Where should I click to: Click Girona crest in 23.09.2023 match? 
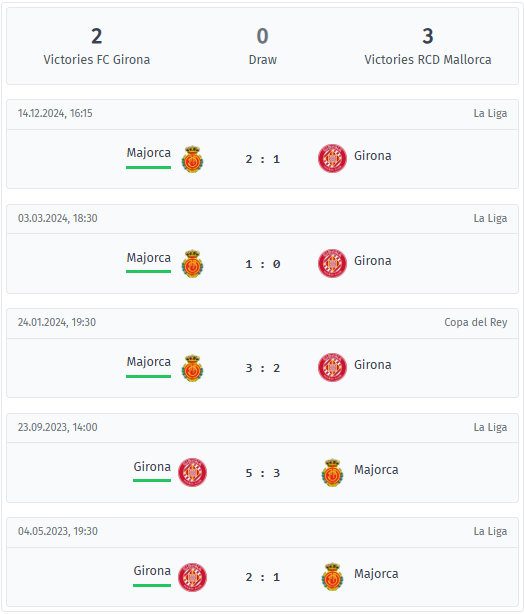pyautogui.click(x=192, y=472)
